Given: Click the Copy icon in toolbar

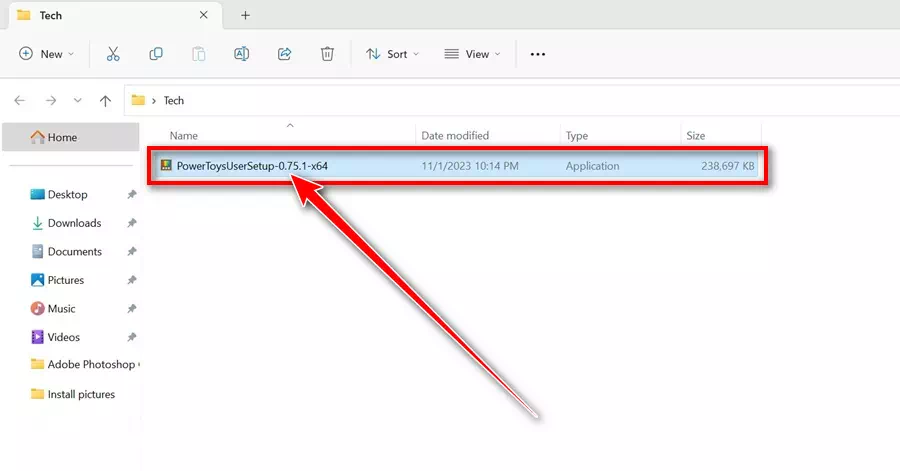Looking at the screenshot, I should coord(156,54).
